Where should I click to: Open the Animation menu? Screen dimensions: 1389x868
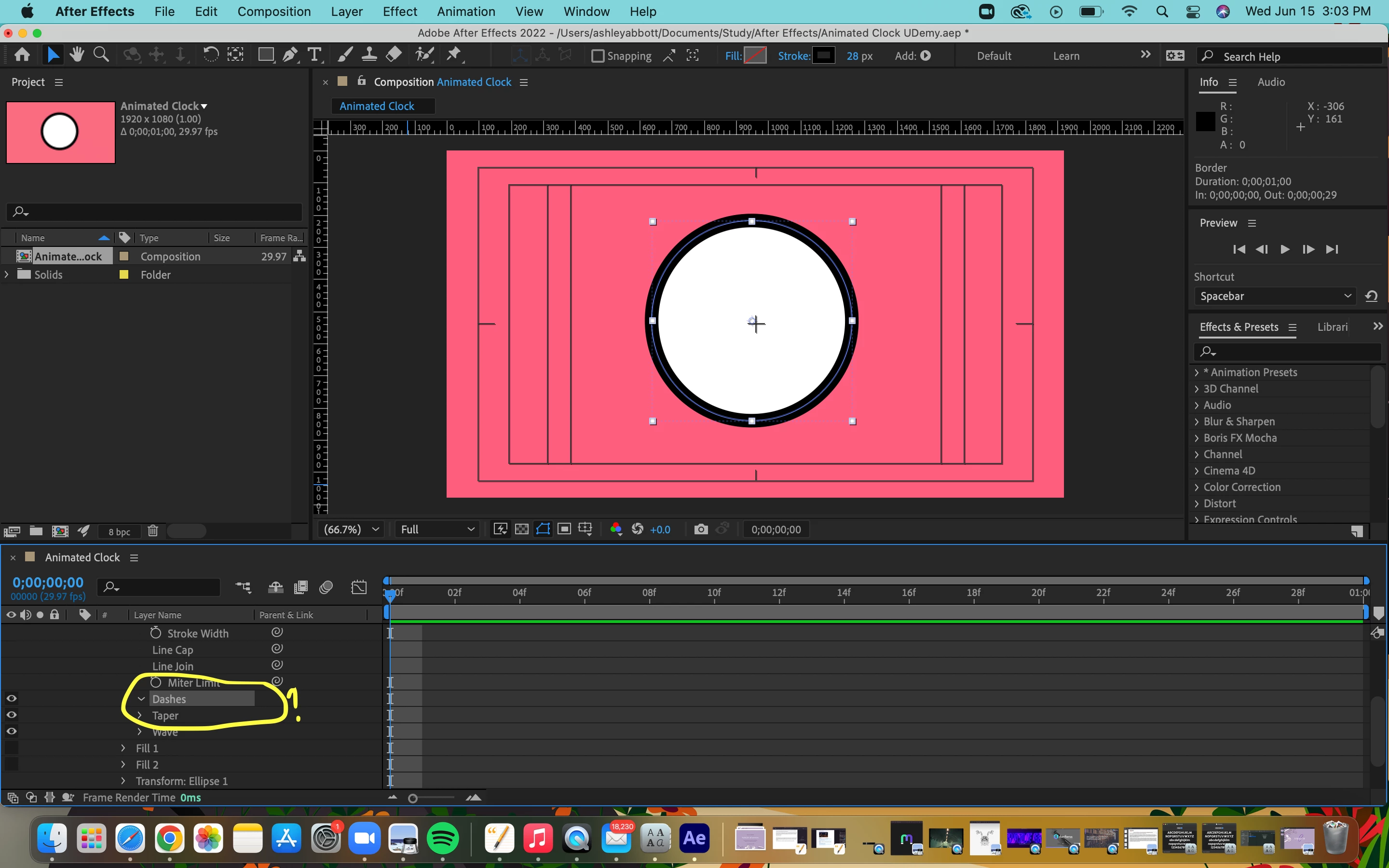click(x=465, y=12)
